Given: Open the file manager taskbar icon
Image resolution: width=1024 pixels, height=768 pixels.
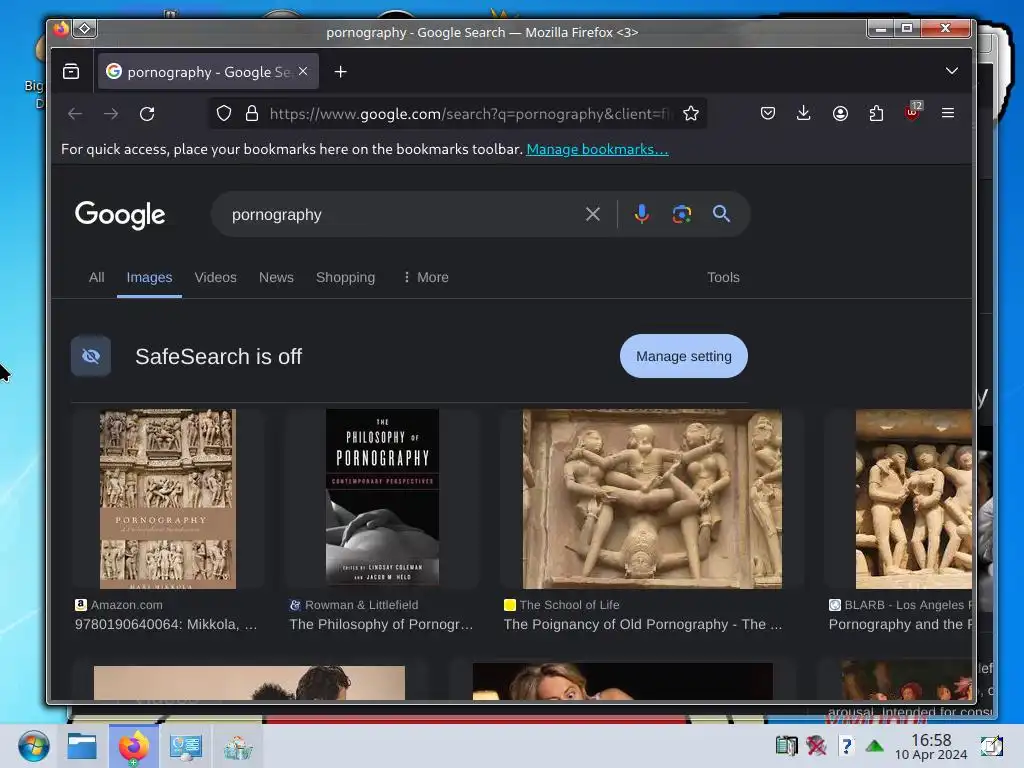Looking at the screenshot, I should [82, 746].
